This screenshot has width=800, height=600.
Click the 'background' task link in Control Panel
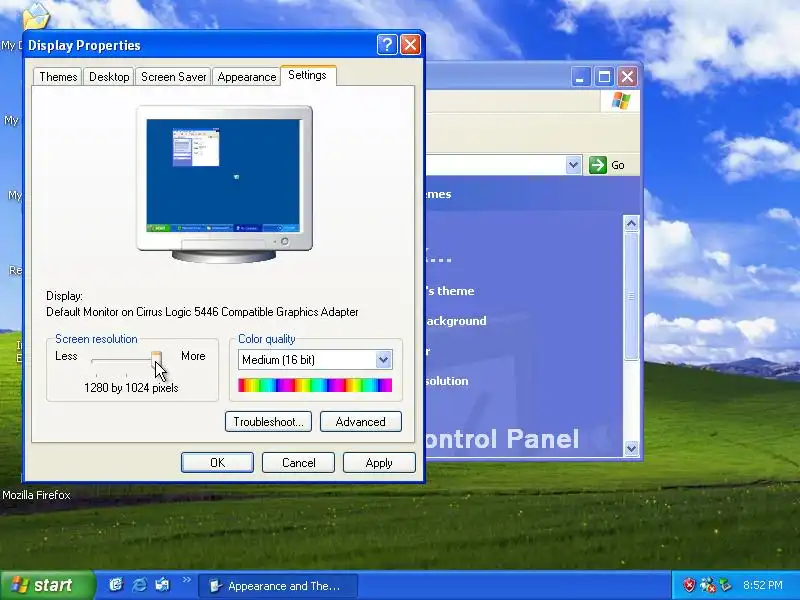pyautogui.click(x=456, y=321)
